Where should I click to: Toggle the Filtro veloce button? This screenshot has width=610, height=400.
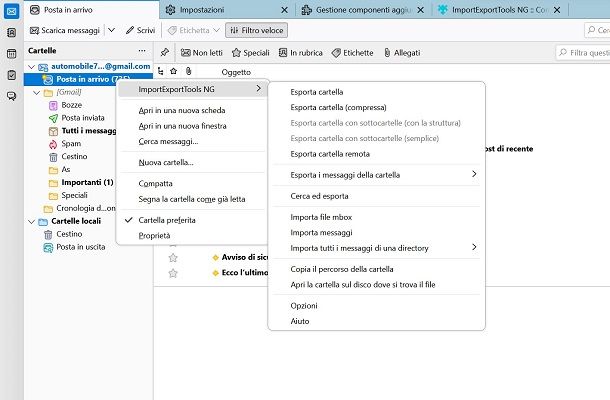tap(256, 30)
